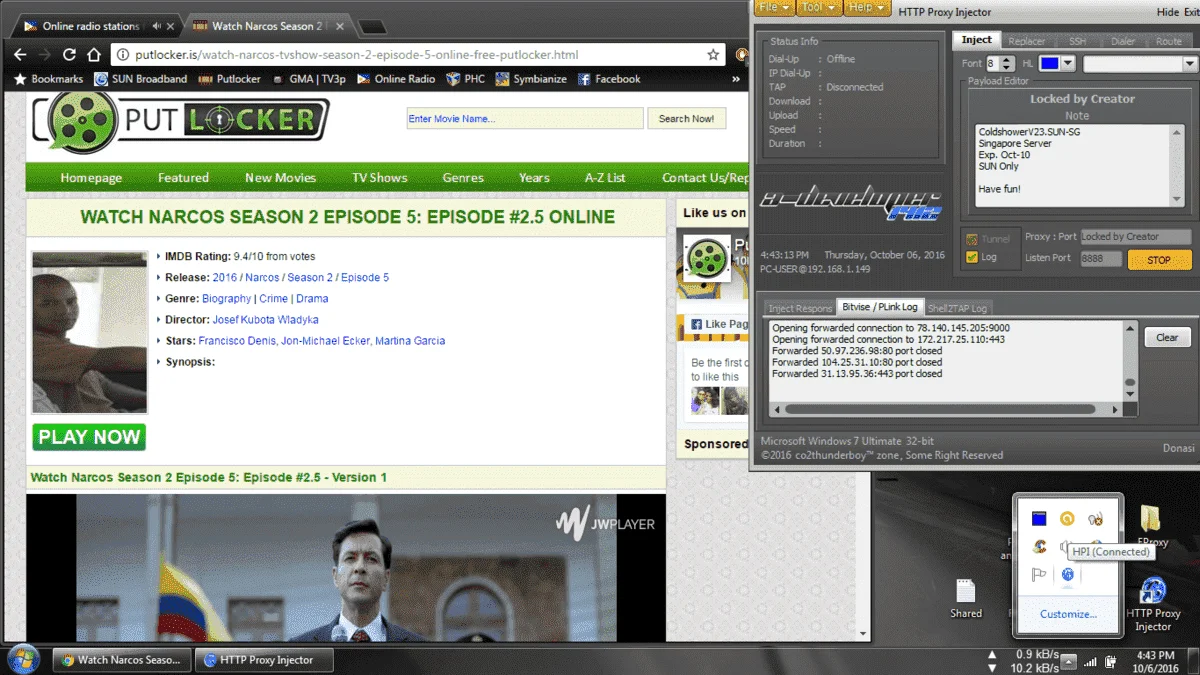Click the Action Center flag tray icon

[1040, 575]
